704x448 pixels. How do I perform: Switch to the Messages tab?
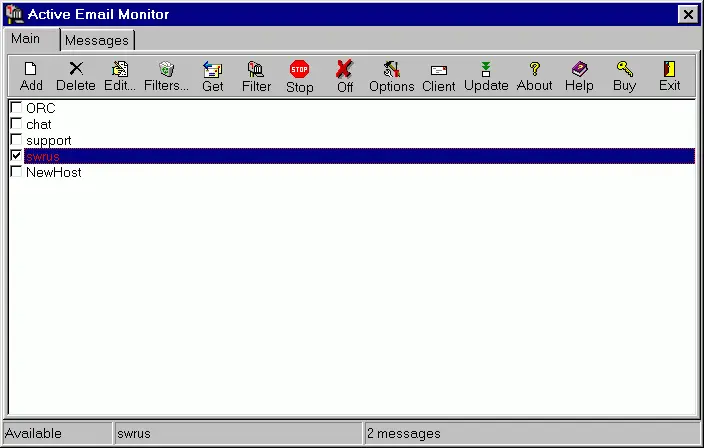click(x=97, y=40)
